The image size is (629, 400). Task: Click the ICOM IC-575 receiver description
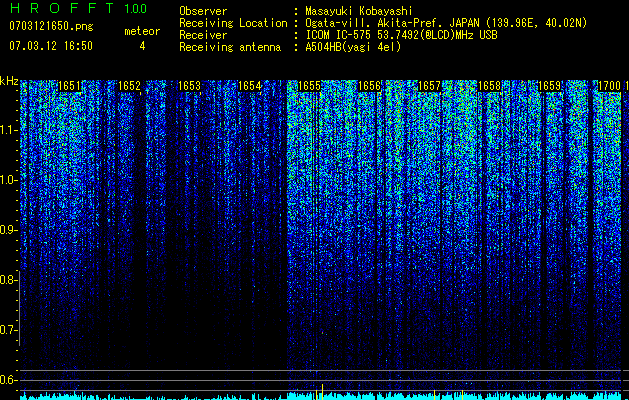[401, 35]
